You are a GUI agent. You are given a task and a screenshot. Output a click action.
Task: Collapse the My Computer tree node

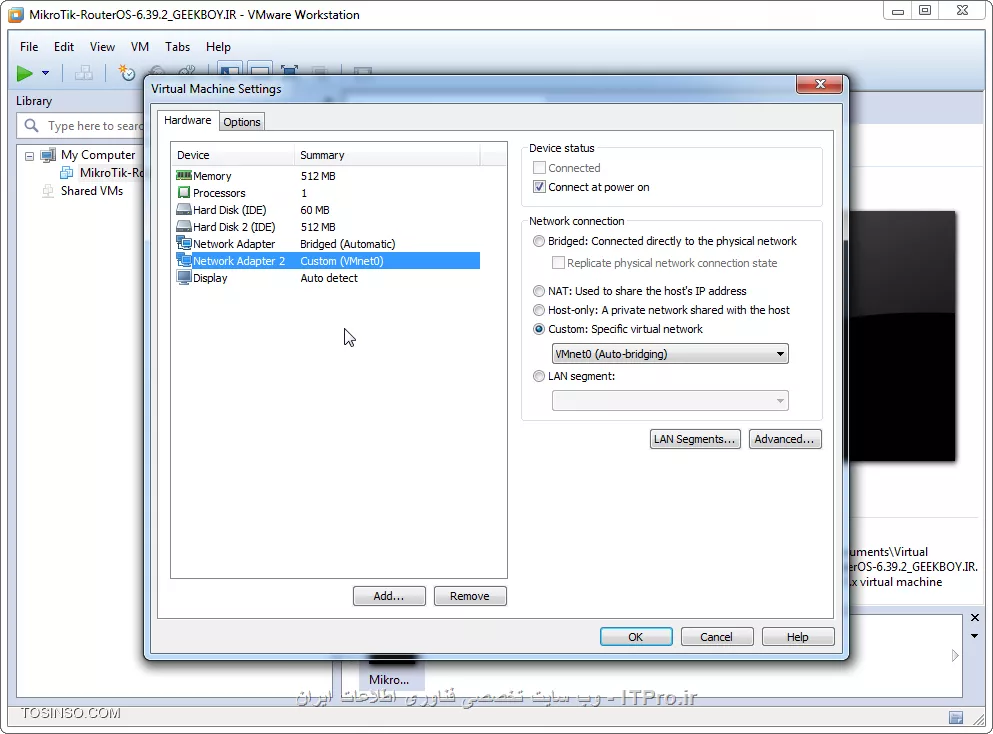29,156
